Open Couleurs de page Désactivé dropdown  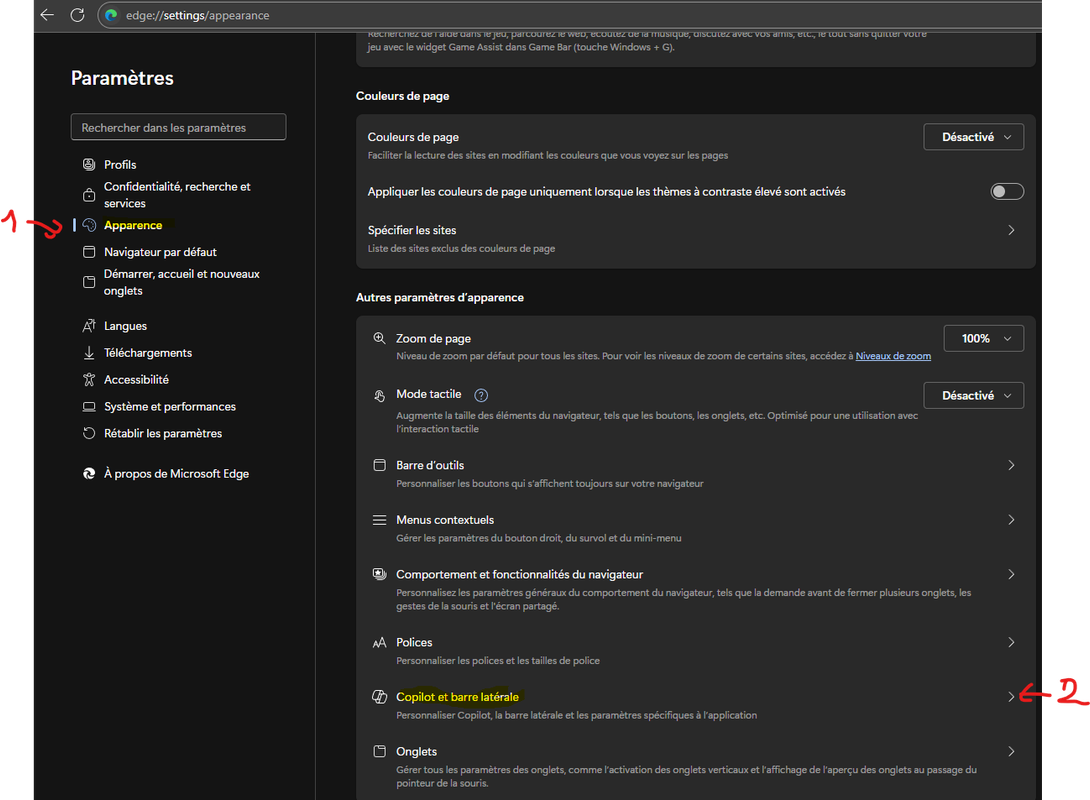click(x=973, y=137)
